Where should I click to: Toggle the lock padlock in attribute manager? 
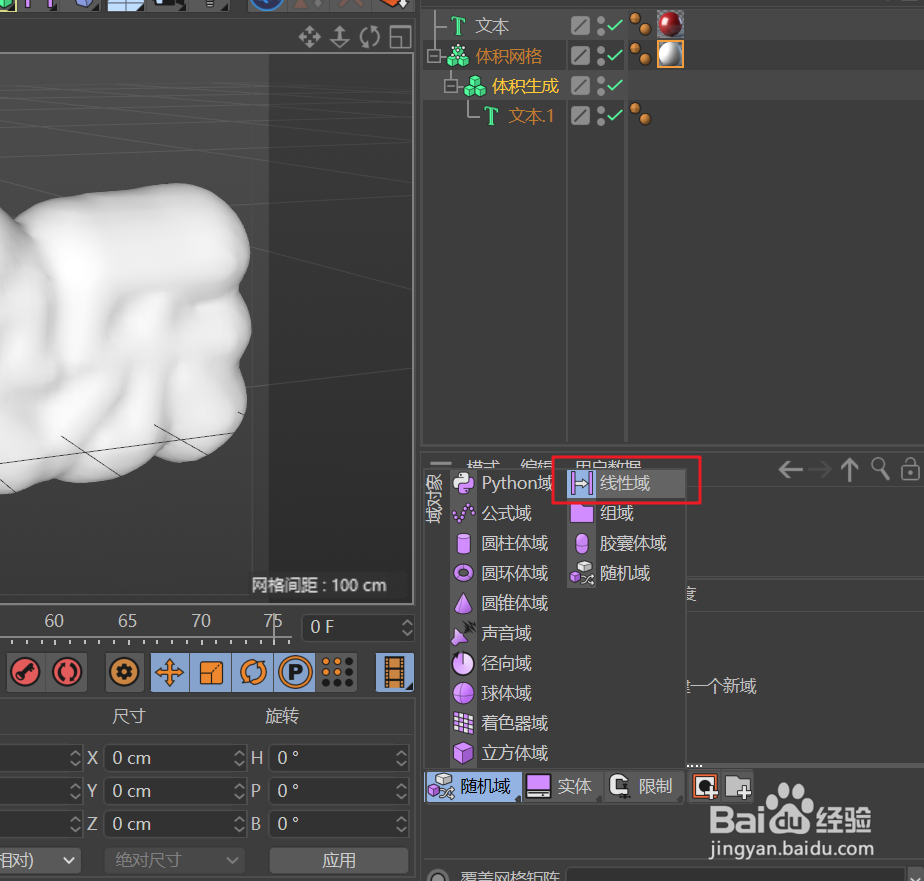[x=909, y=469]
